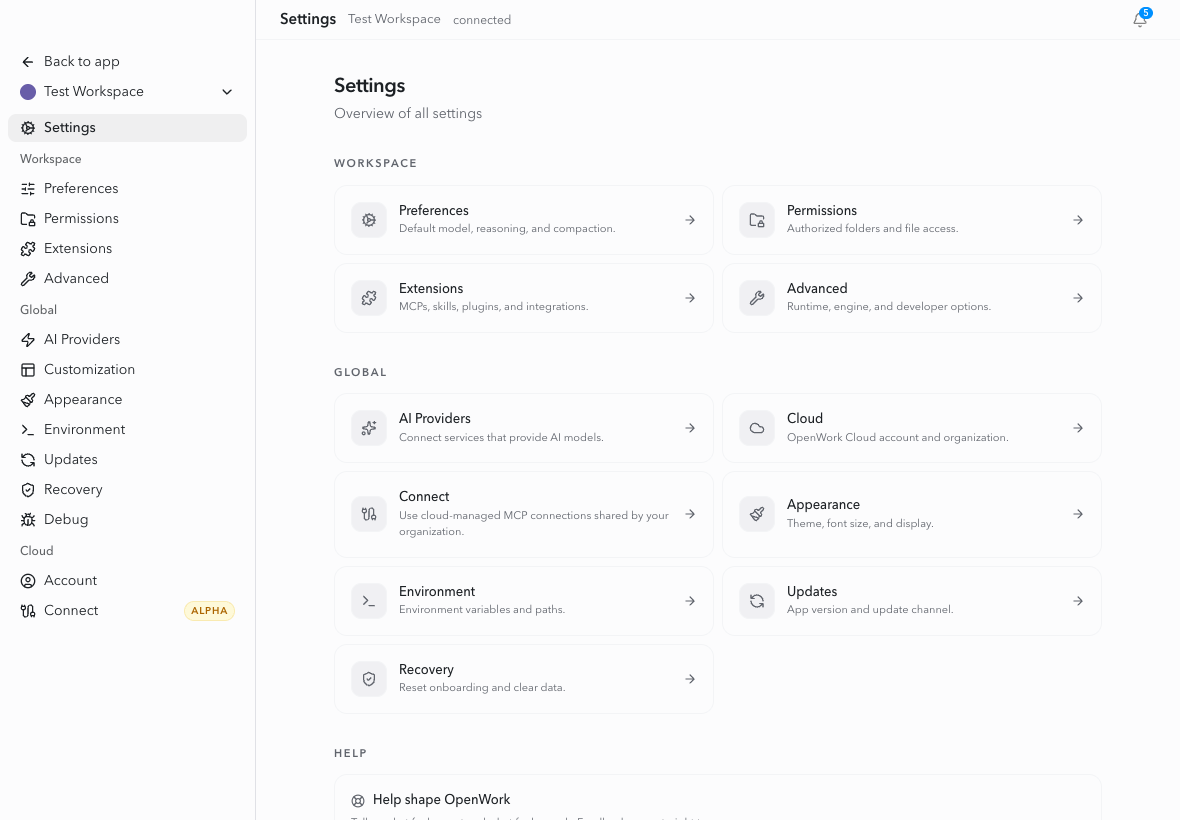Viewport: 1180px width, 820px height.
Task: Click the sidebar AI Providers lightning icon
Action: tap(28, 340)
